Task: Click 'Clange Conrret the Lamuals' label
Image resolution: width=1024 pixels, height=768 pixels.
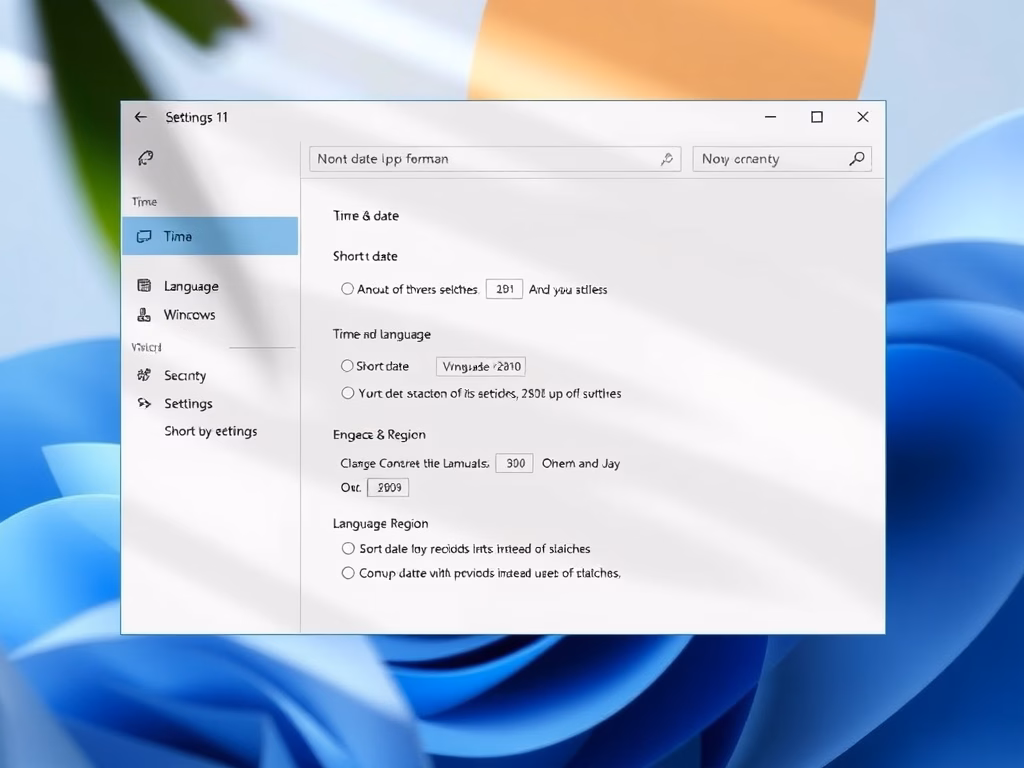Action: coord(414,463)
